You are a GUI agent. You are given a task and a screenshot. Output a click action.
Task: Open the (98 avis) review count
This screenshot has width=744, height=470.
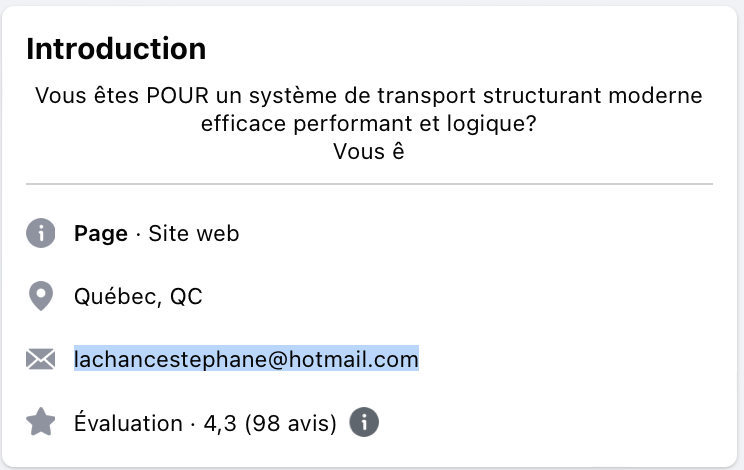(x=290, y=423)
